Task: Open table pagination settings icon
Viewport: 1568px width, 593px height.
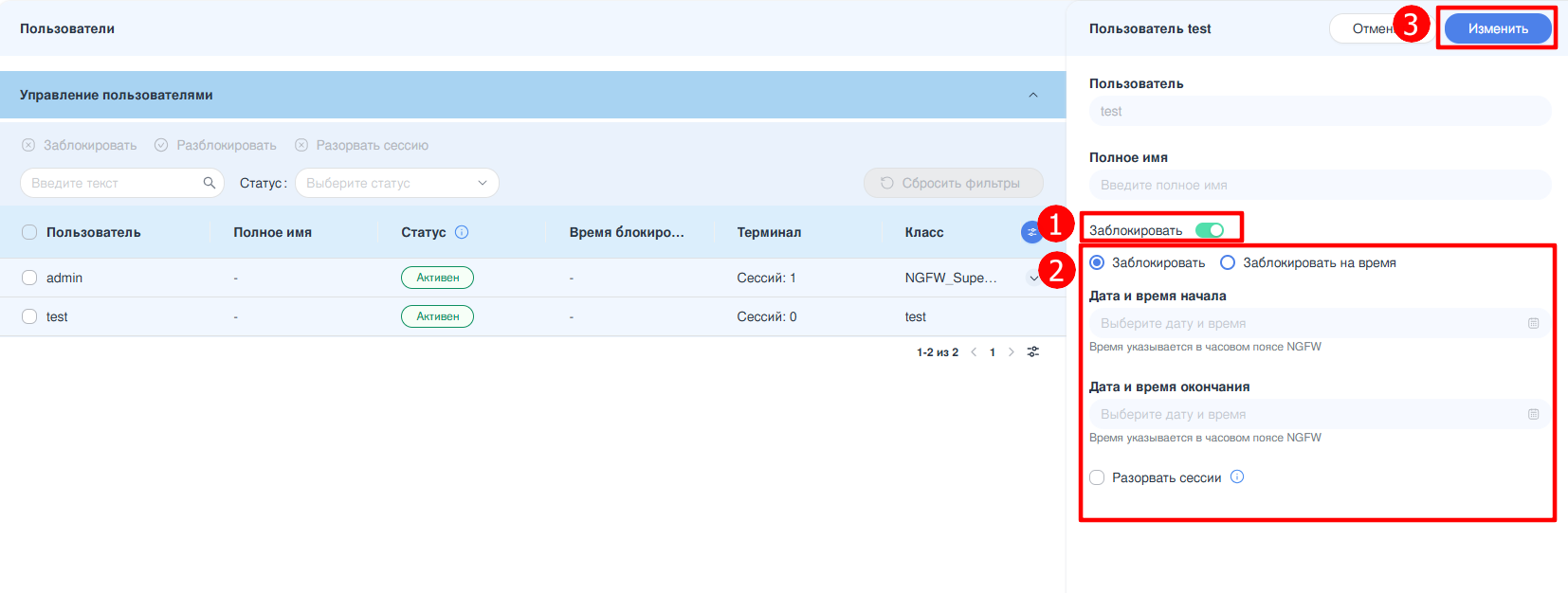Action: click(1033, 352)
